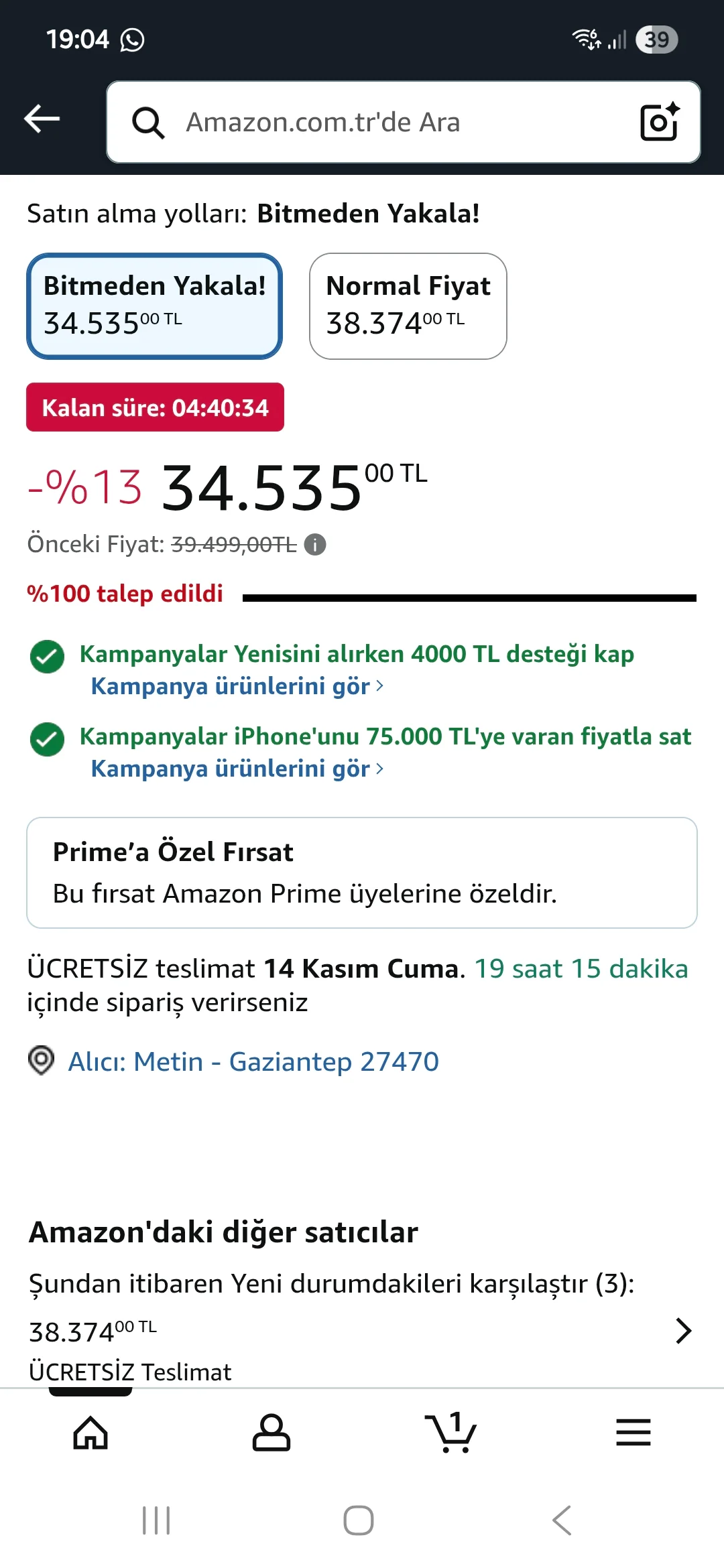Tap the claimed percentage progress bar
This screenshot has width=724, height=1568.
469,598
